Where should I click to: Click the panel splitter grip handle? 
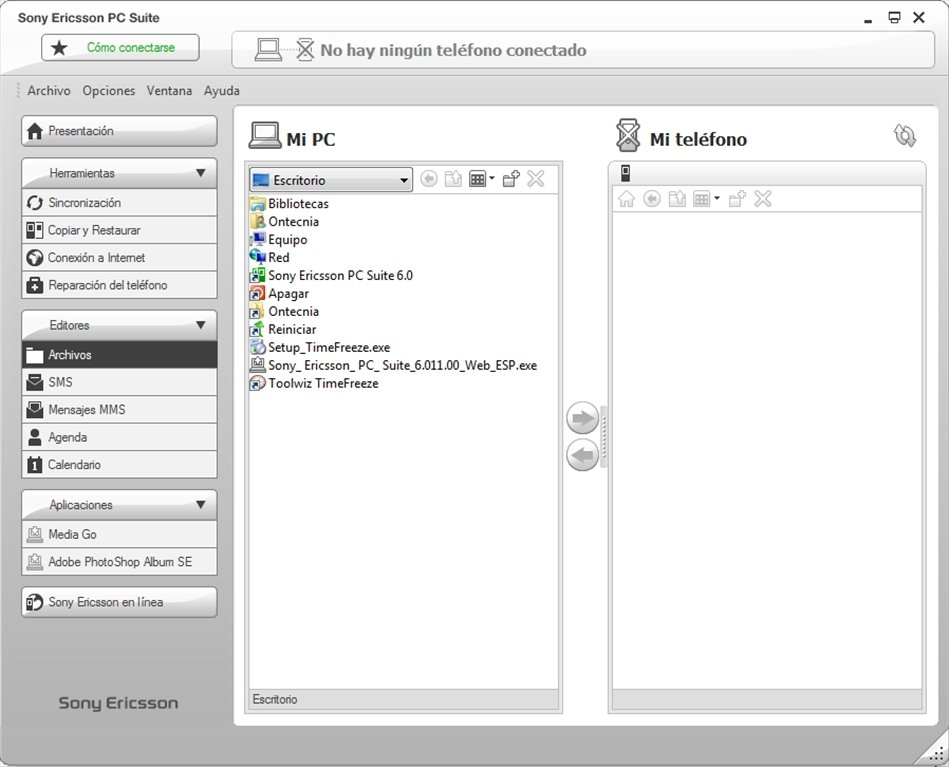pos(603,437)
